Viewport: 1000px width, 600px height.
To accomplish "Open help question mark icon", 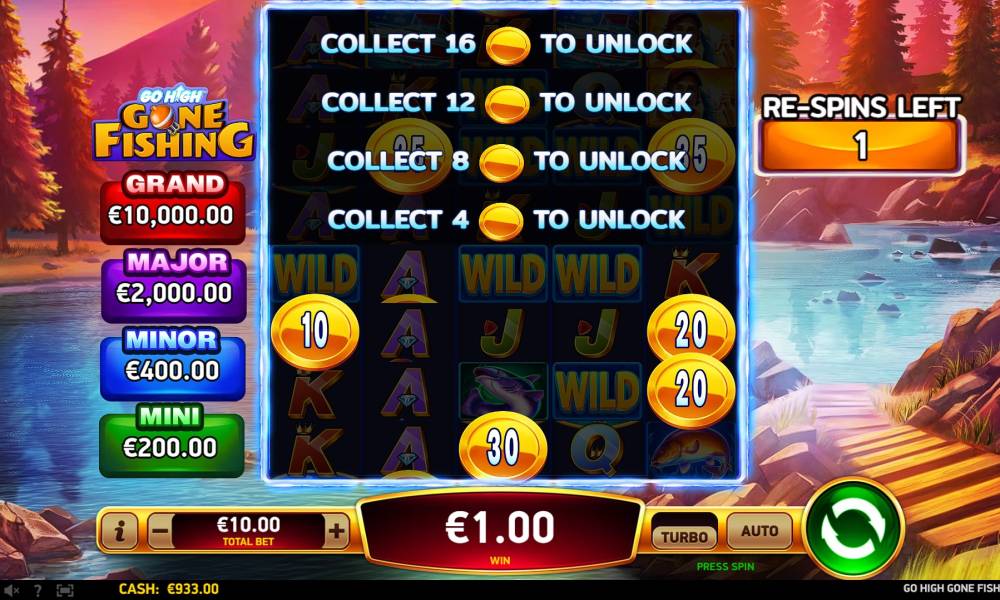I will point(38,590).
